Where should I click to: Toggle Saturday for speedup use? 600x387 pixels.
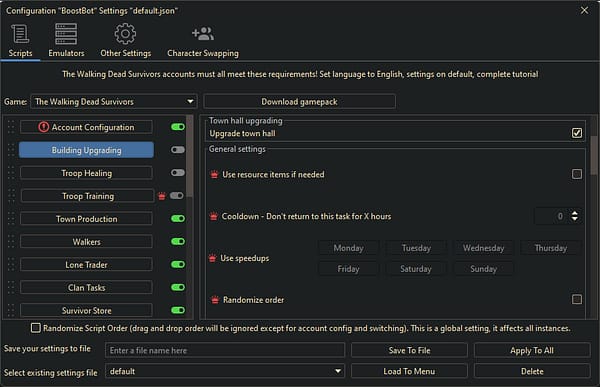coord(416,269)
